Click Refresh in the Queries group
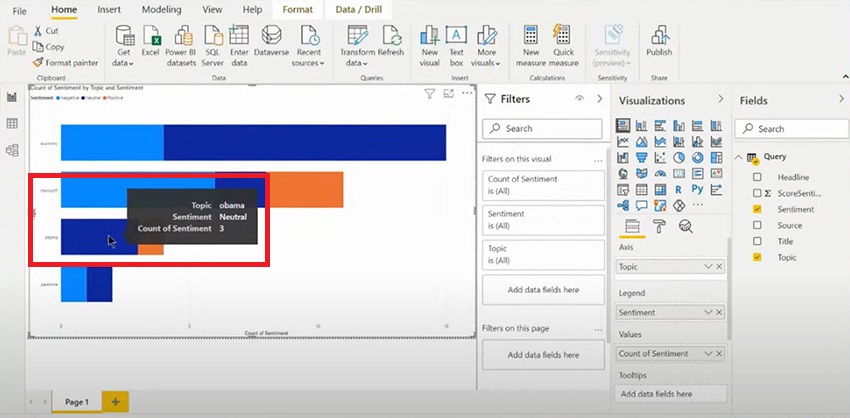The height and width of the screenshot is (418, 850). [391, 41]
